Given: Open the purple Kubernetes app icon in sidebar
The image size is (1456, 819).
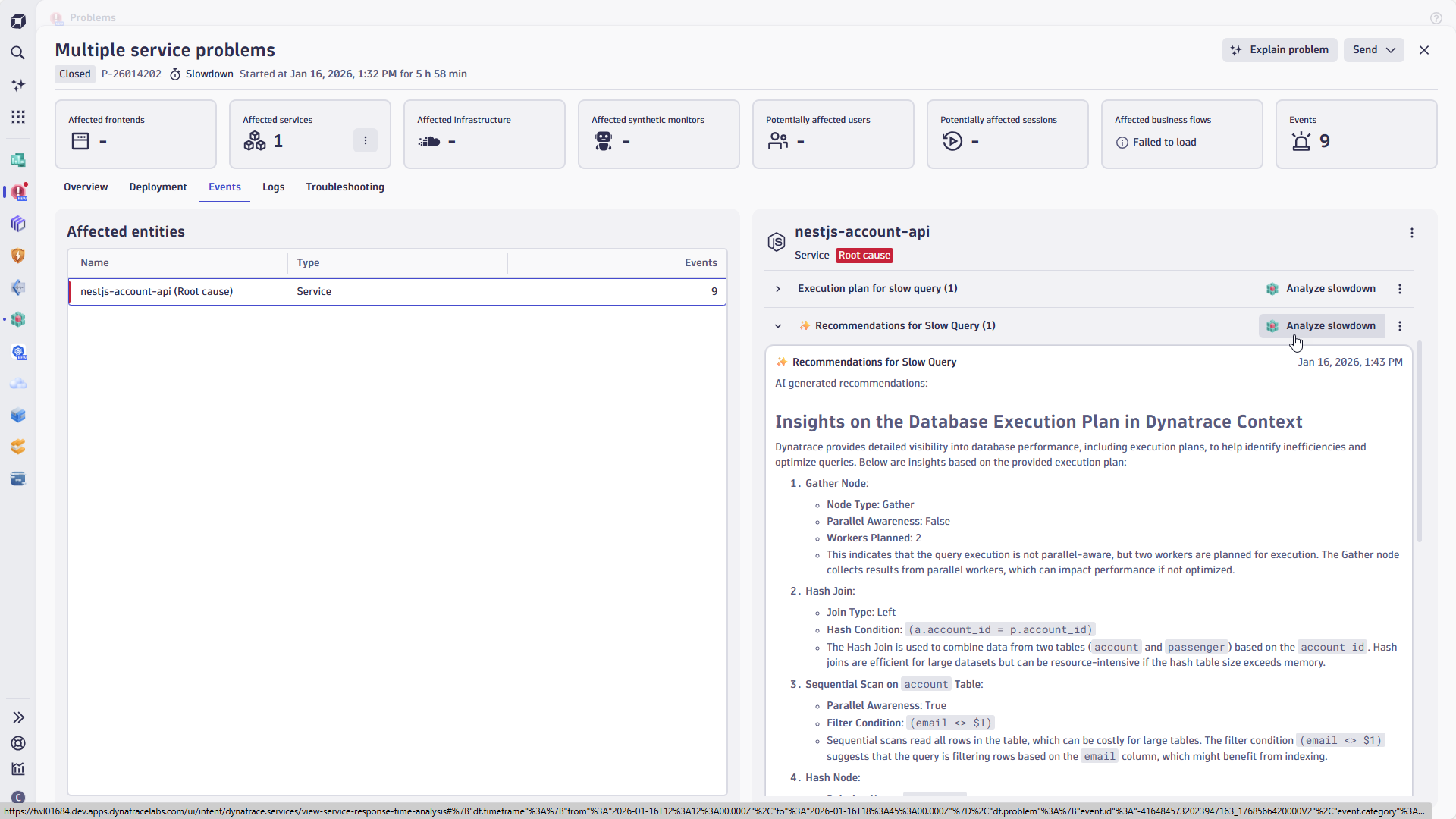Looking at the screenshot, I should [x=18, y=224].
